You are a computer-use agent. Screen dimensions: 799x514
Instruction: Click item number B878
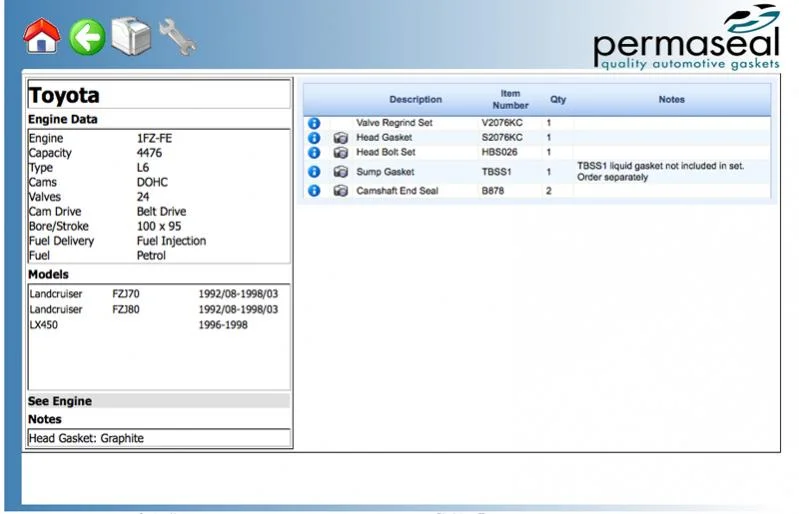[x=493, y=191]
